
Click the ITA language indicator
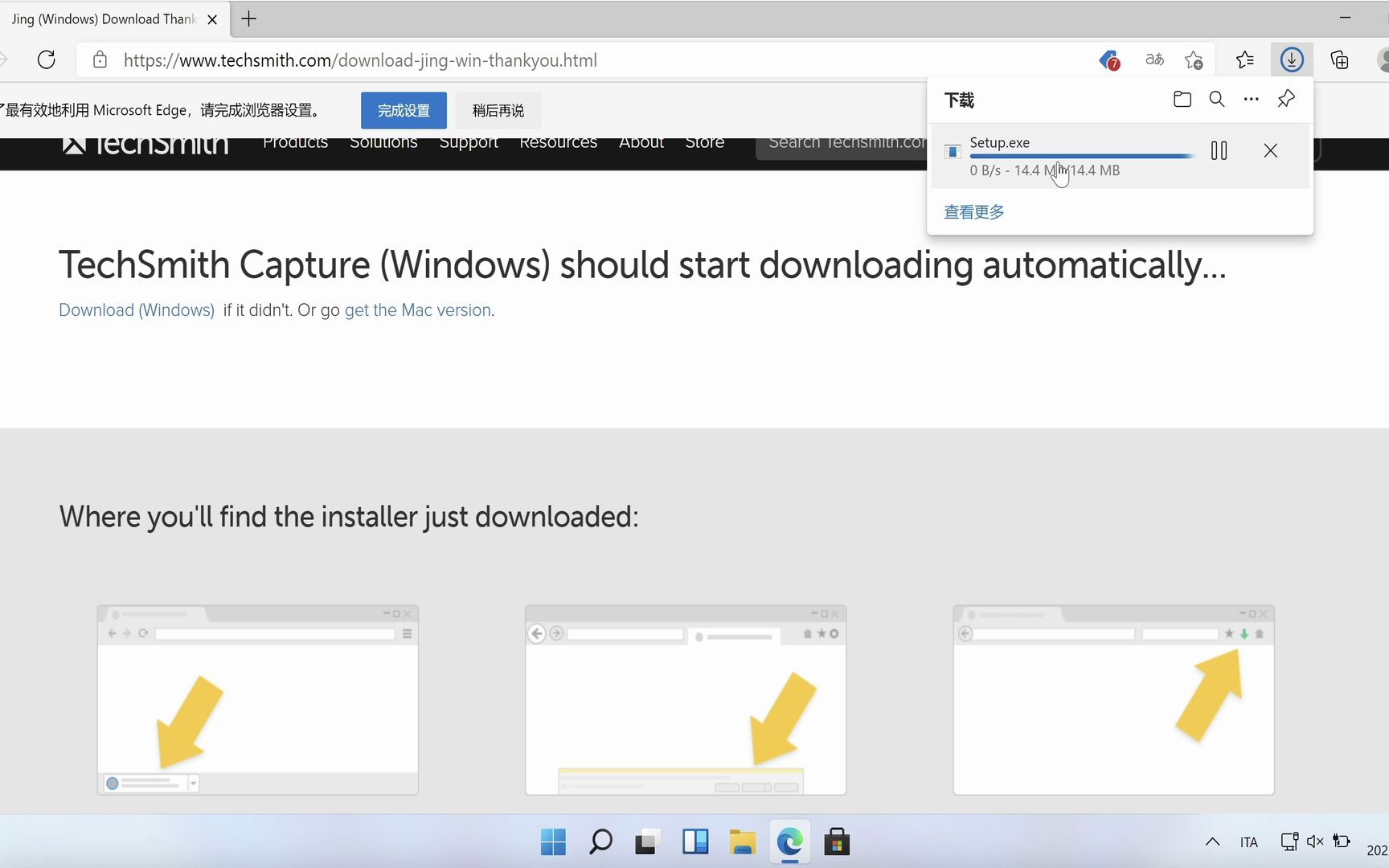(x=1248, y=842)
